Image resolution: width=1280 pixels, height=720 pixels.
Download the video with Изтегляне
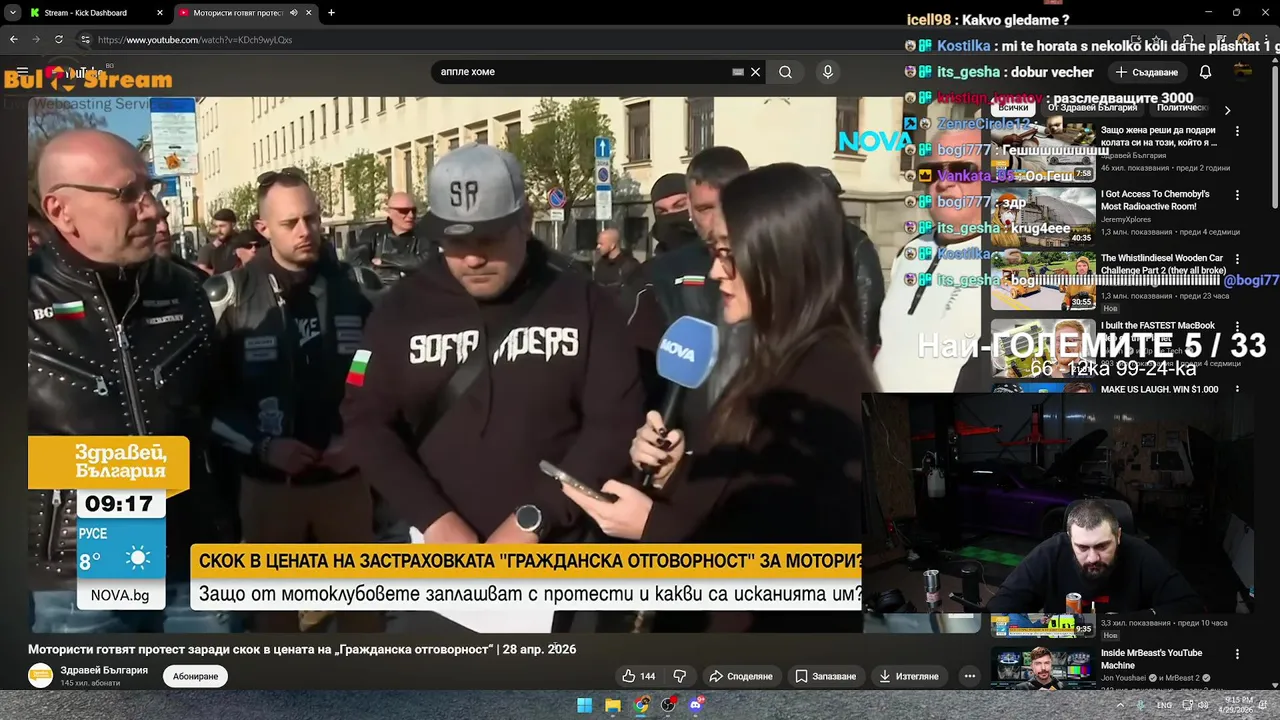[x=909, y=676]
